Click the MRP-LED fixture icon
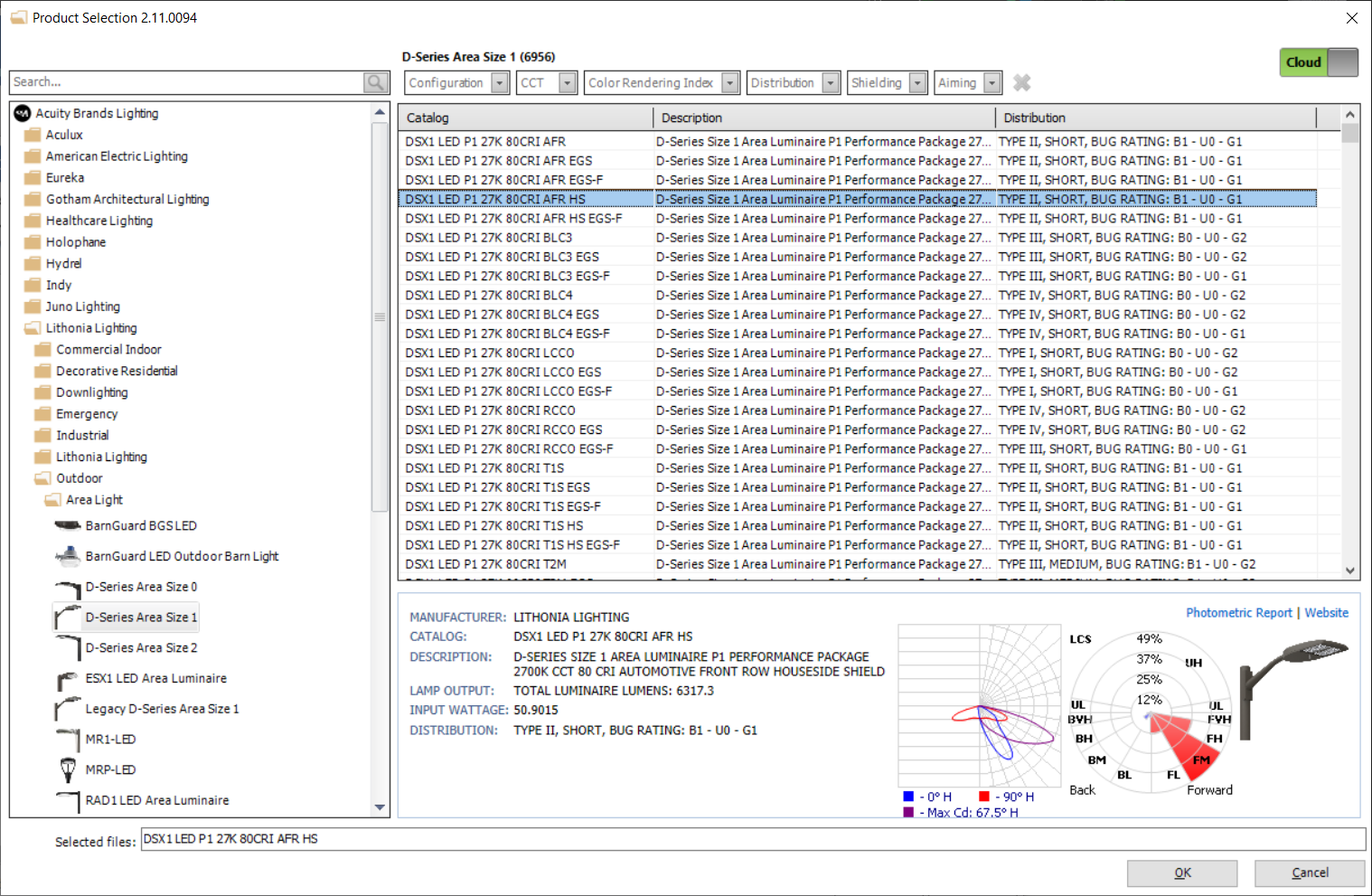 point(68,770)
